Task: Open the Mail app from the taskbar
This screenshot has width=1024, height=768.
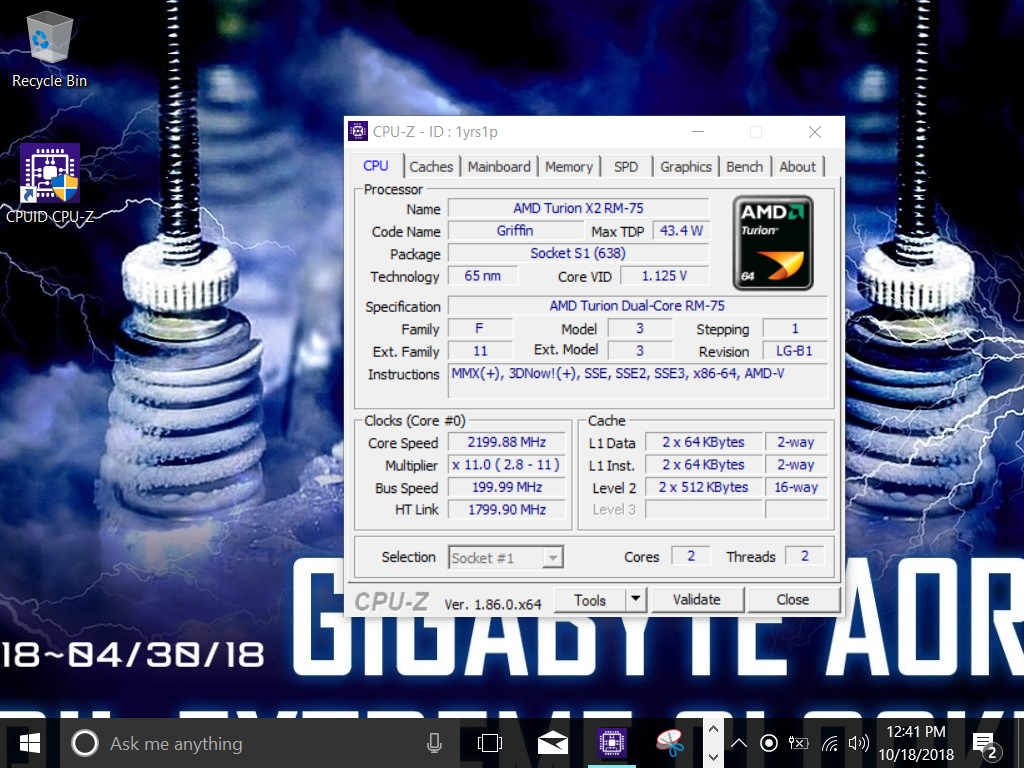Action: coord(552,743)
